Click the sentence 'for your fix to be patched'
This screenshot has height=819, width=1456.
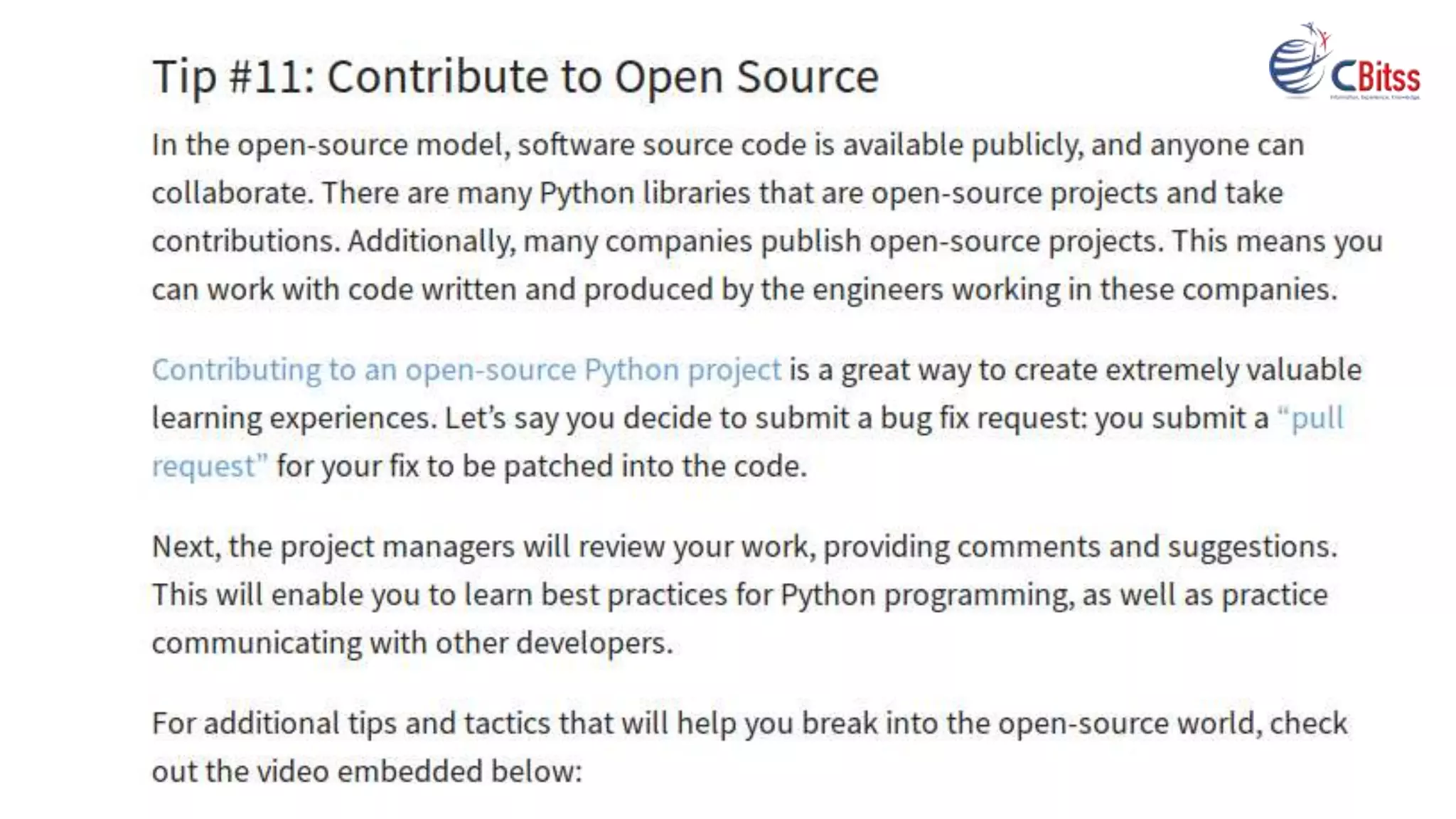click(x=542, y=466)
